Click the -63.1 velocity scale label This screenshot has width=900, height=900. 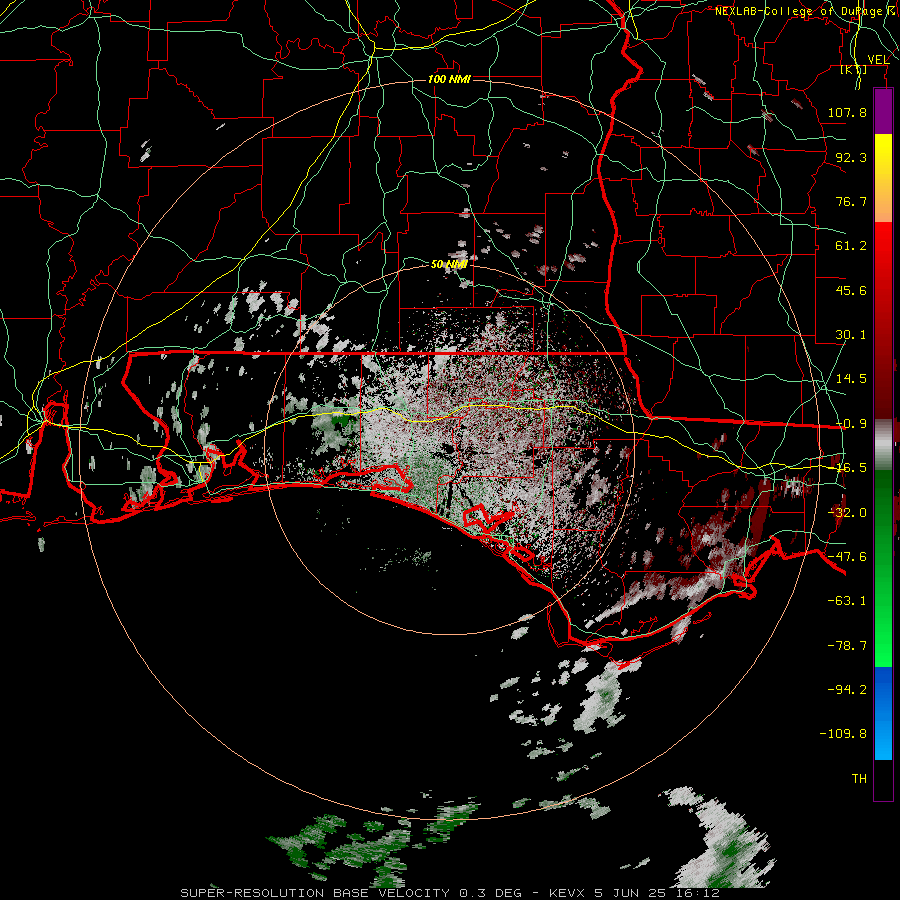(847, 601)
